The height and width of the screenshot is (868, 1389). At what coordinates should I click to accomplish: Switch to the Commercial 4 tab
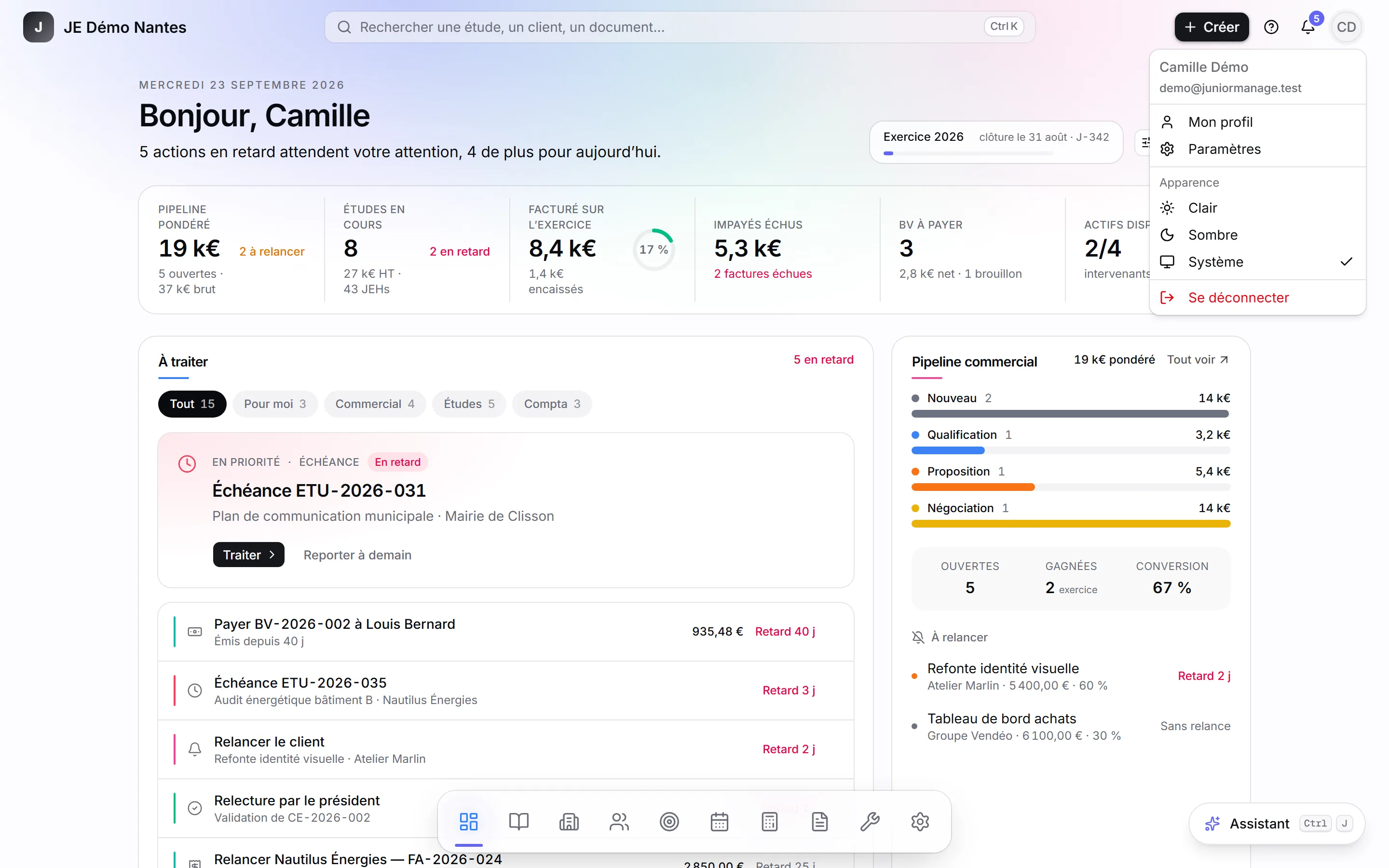click(375, 404)
